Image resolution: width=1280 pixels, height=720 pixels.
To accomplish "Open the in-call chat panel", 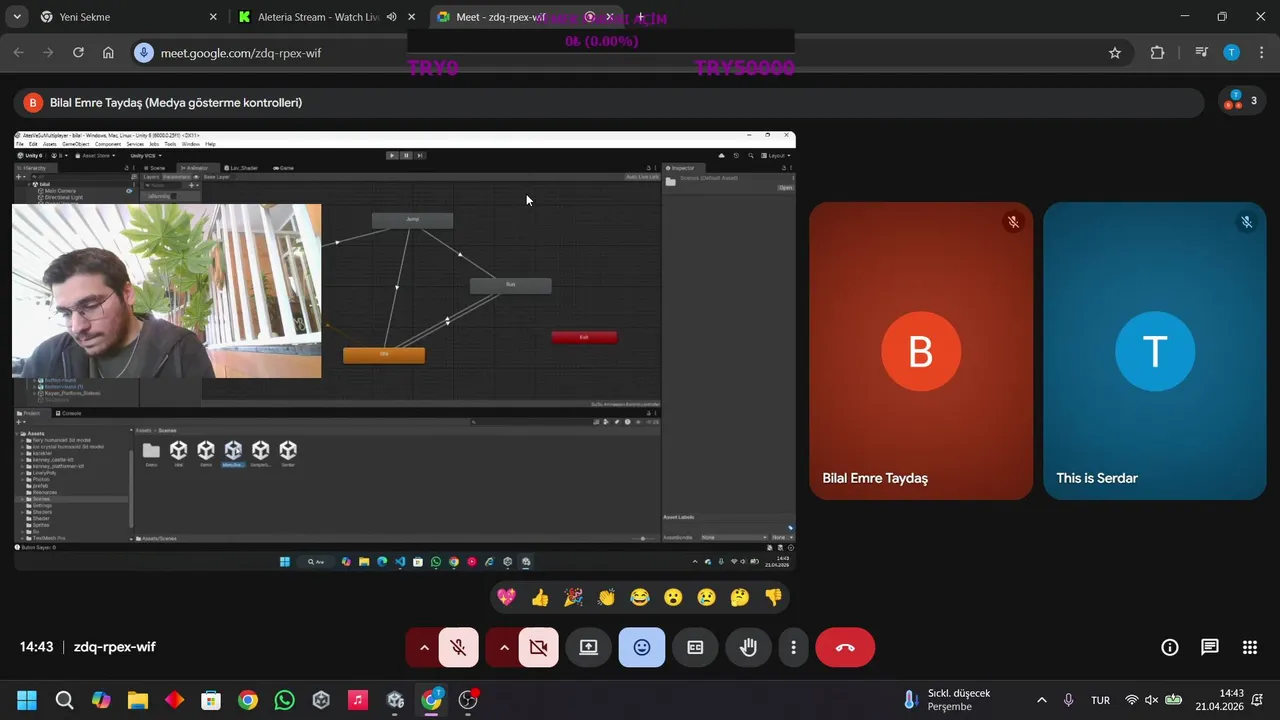I will click(1210, 647).
